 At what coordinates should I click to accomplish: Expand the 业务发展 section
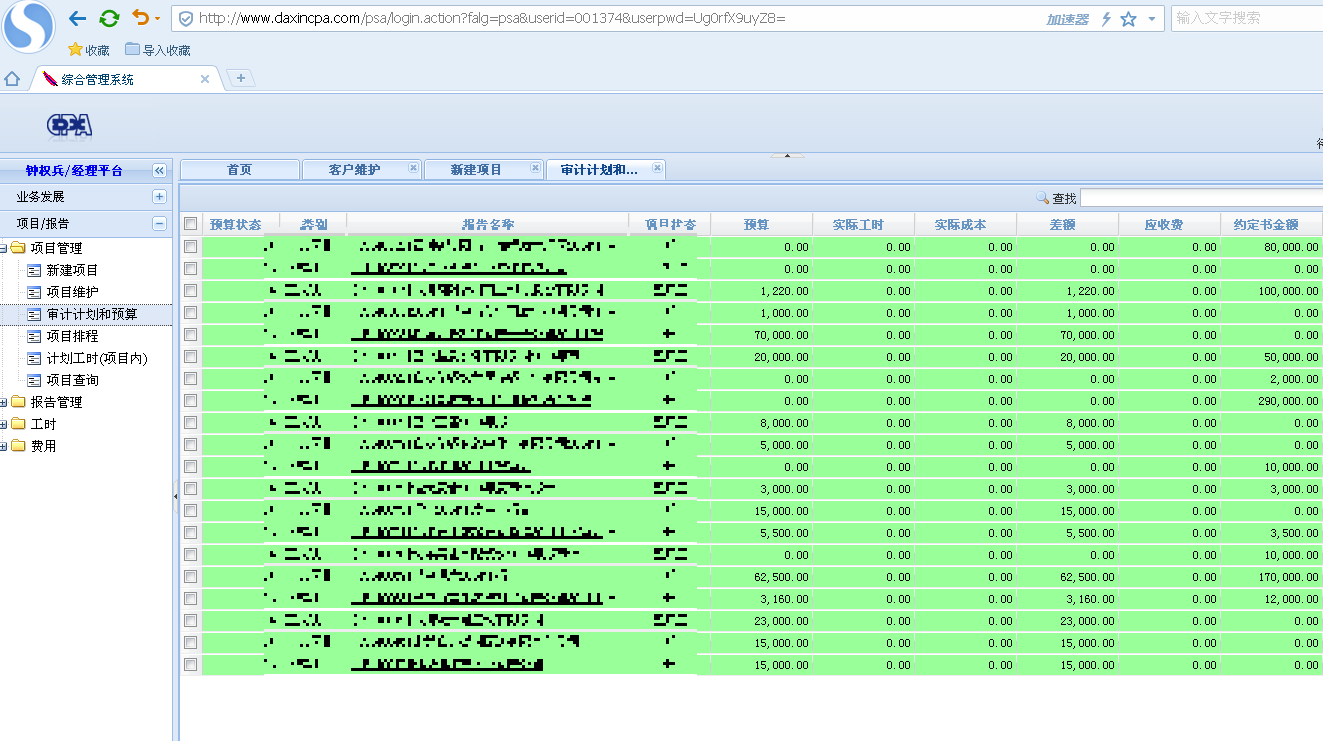tap(158, 197)
